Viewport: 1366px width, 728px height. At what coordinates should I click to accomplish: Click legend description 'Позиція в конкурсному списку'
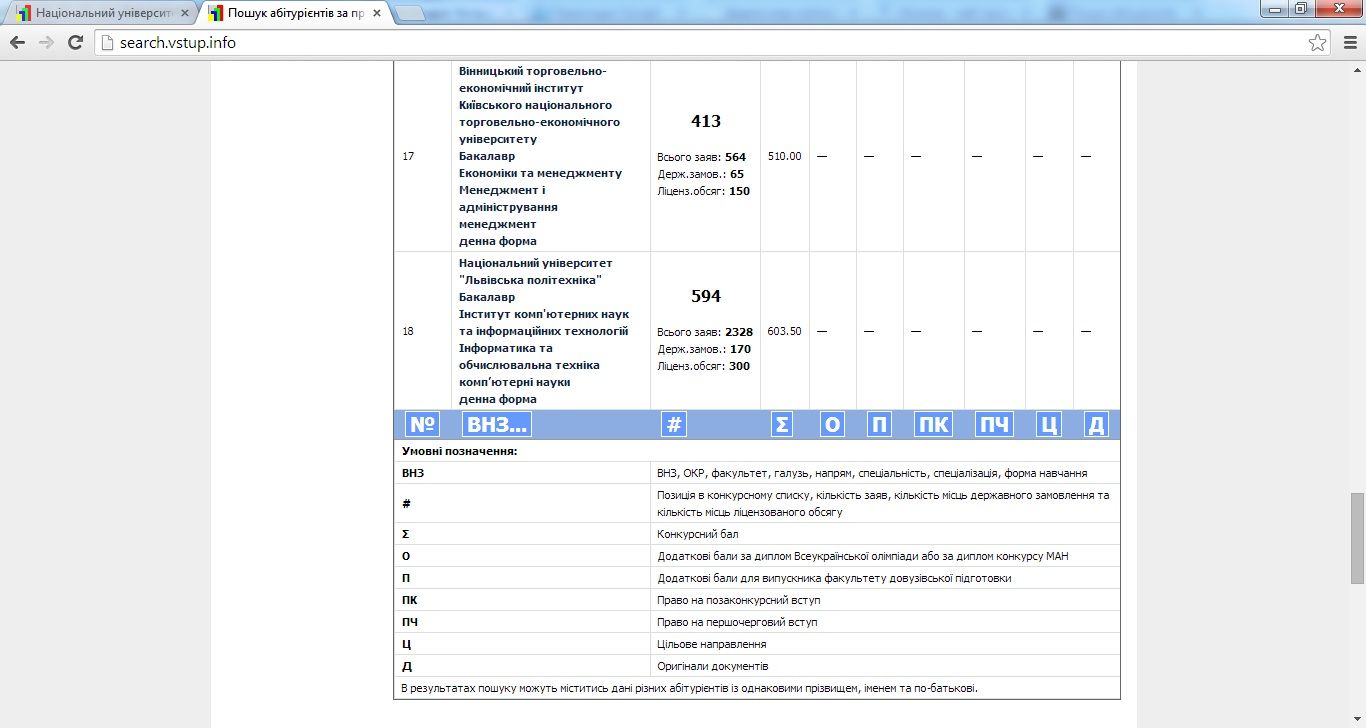coord(883,503)
